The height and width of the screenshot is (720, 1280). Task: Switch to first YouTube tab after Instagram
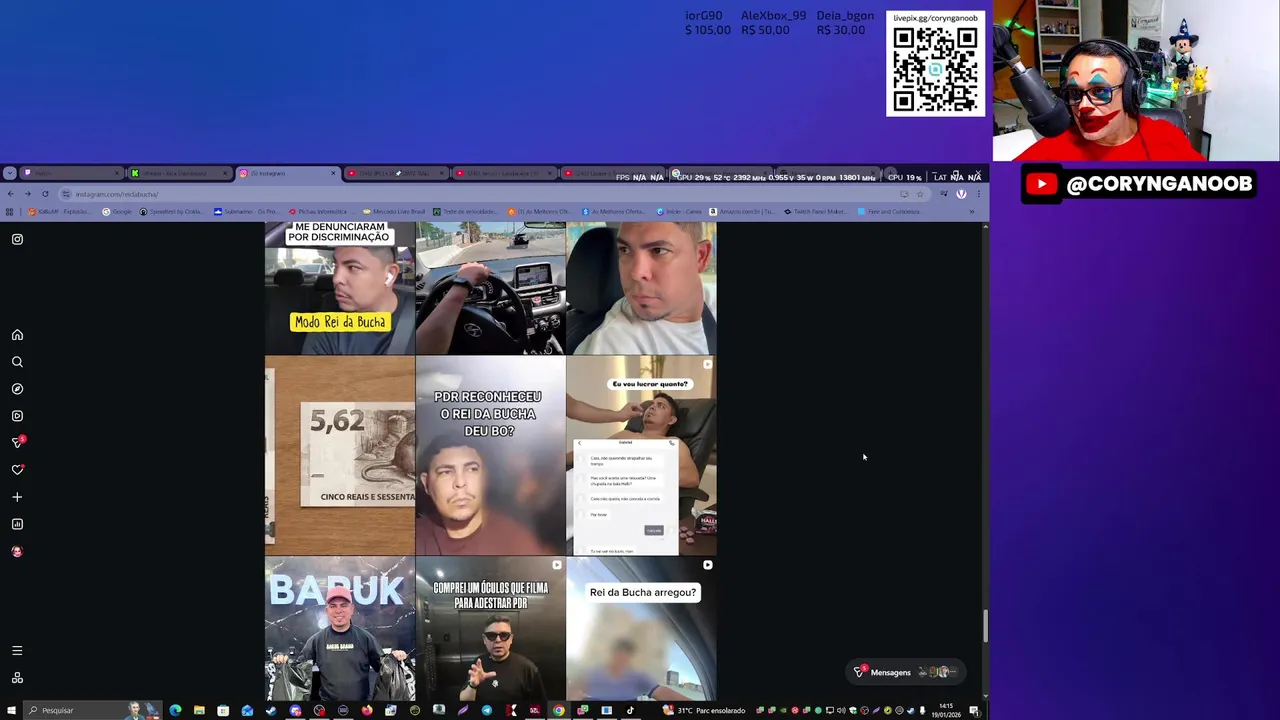tap(395, 173)
